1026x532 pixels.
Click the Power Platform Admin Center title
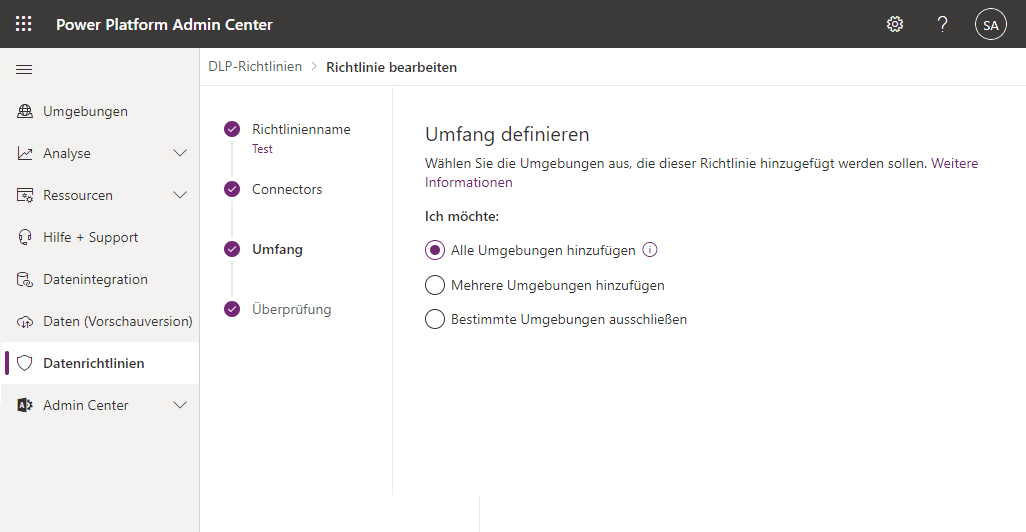[164, 24]
